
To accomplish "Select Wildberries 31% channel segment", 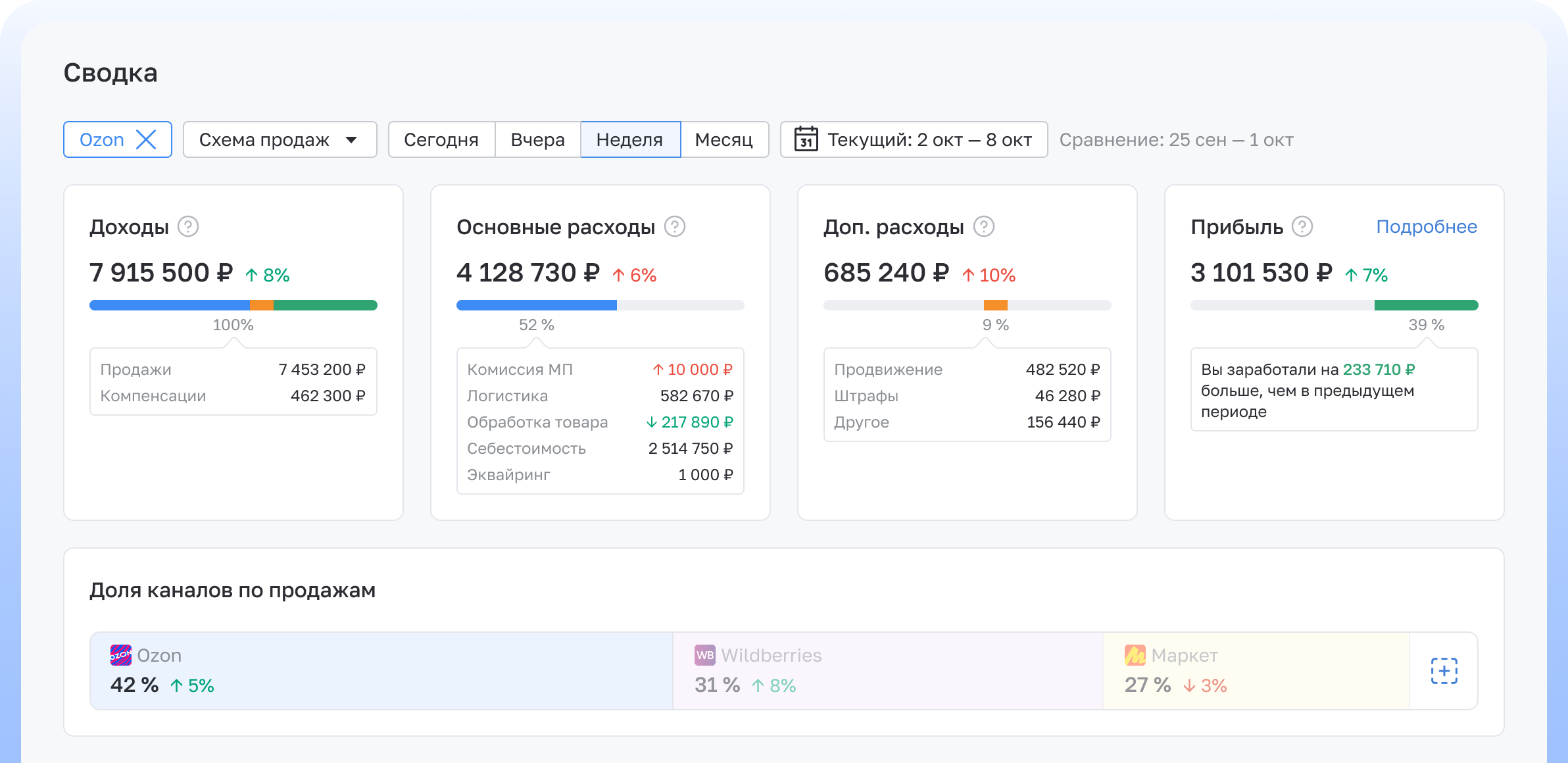I will pos(887,671).
